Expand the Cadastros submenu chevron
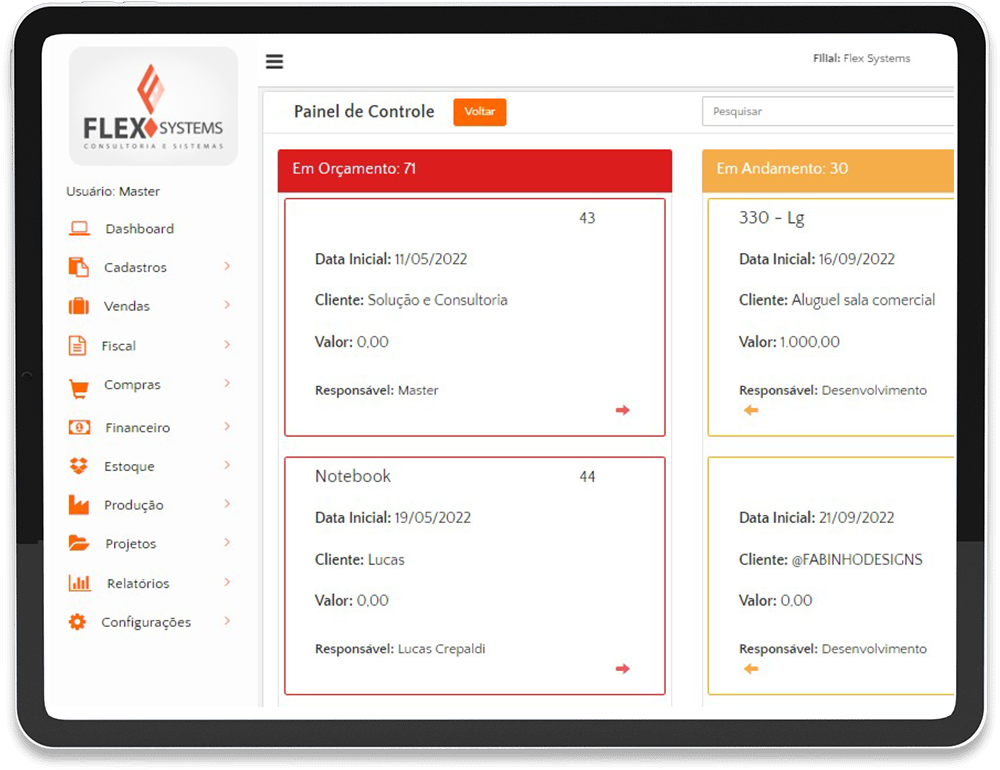The height and width of the screenshot is (770, 1000). [227, 266]
